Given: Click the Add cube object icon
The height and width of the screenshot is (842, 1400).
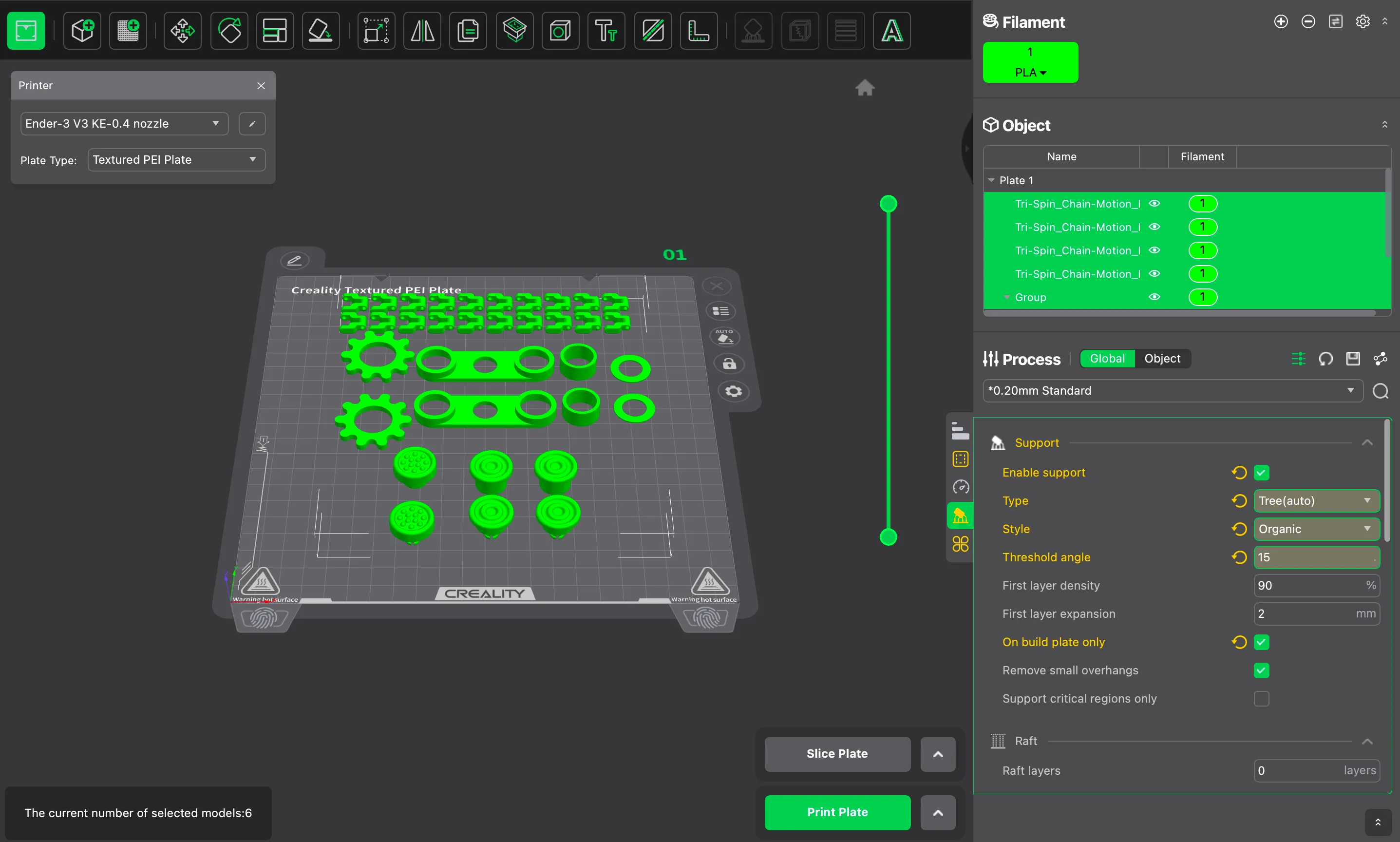Looking at the screenshot, I should (x=82, y=31).
